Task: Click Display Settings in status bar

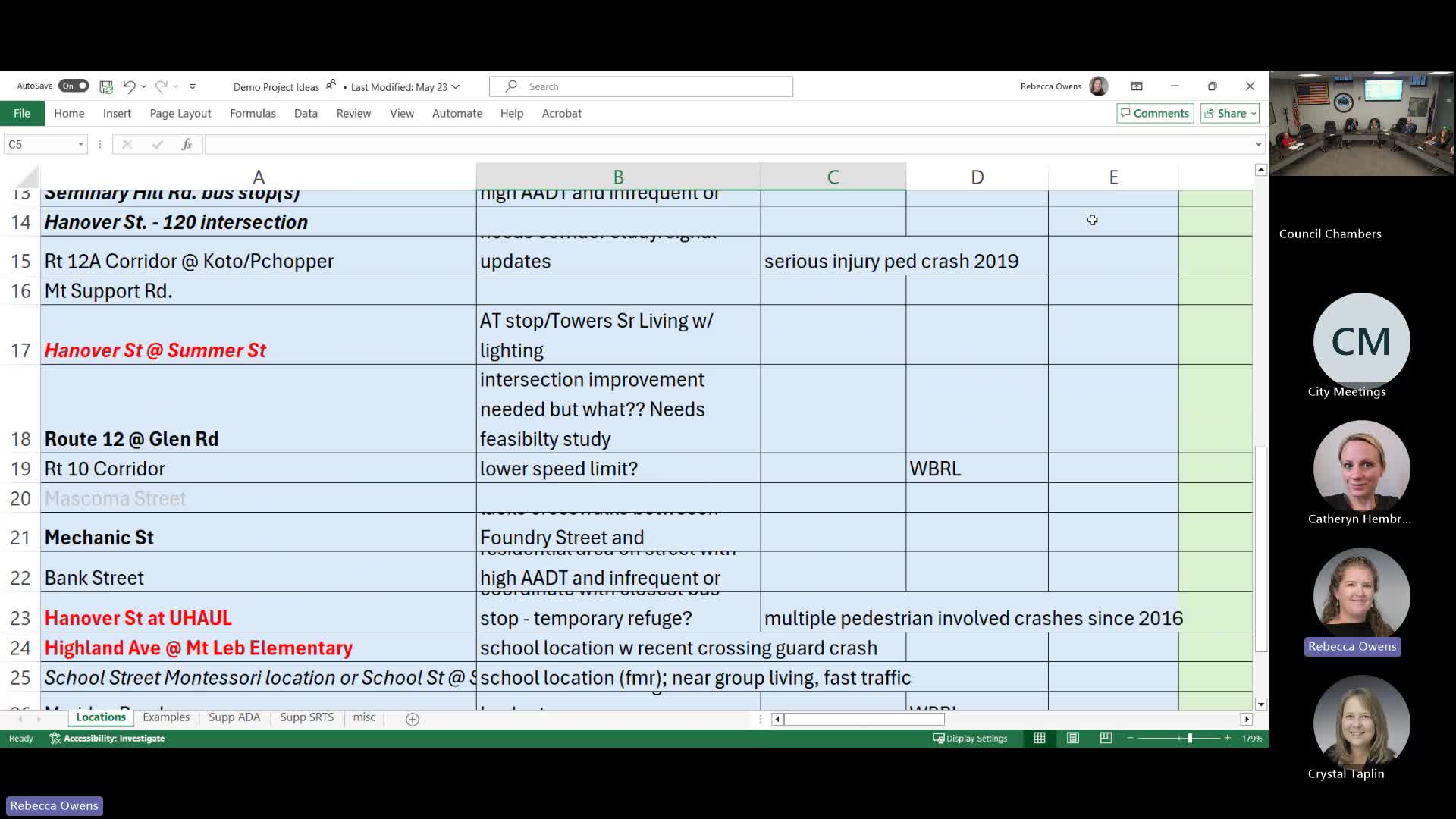Action: [x=970, y=738]
